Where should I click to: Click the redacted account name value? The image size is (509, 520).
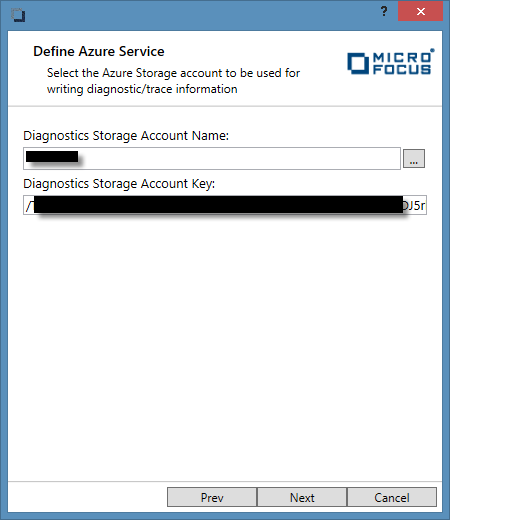(52, 157)
